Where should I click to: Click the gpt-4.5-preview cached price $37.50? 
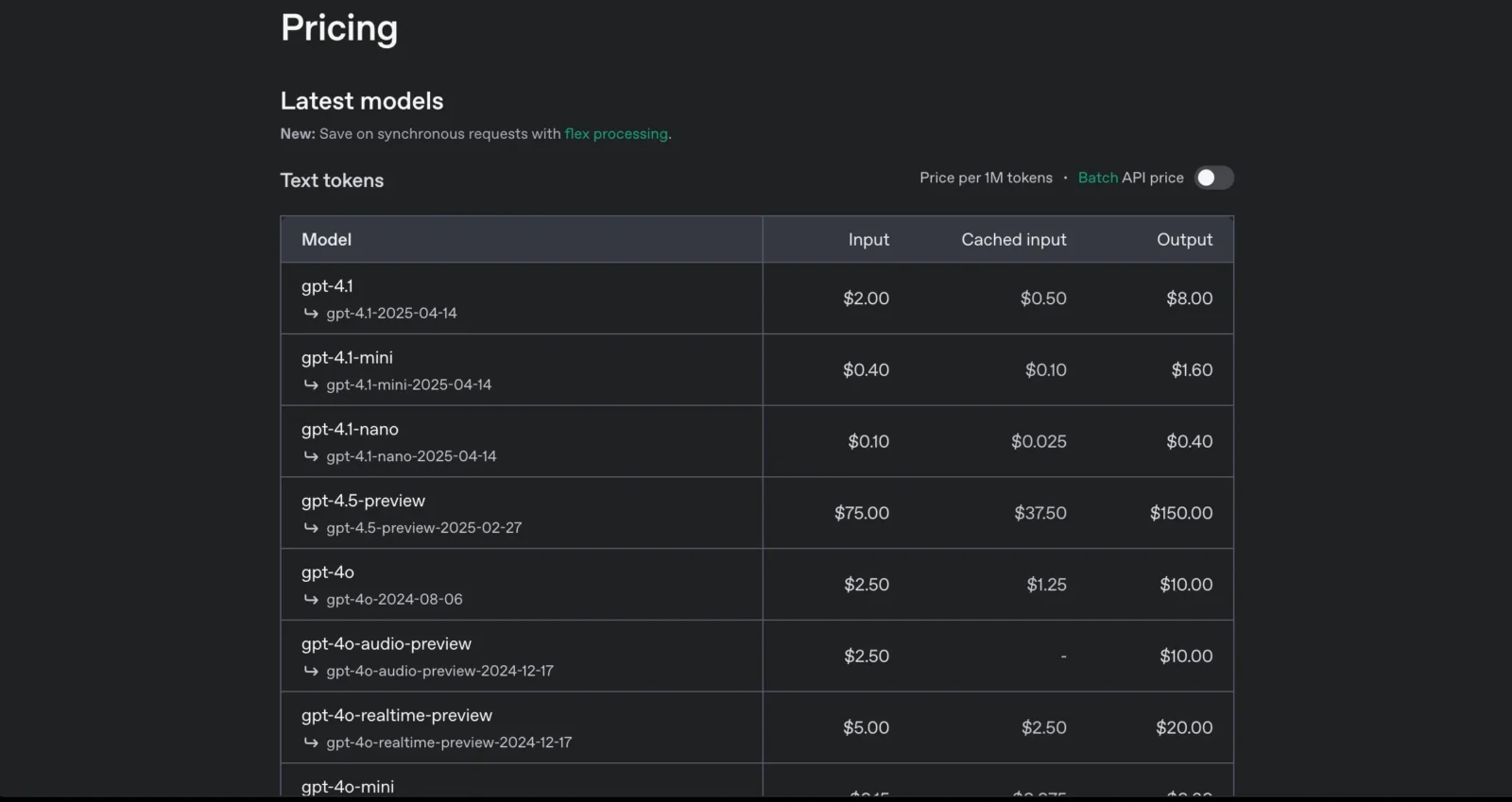(1040, 514)
